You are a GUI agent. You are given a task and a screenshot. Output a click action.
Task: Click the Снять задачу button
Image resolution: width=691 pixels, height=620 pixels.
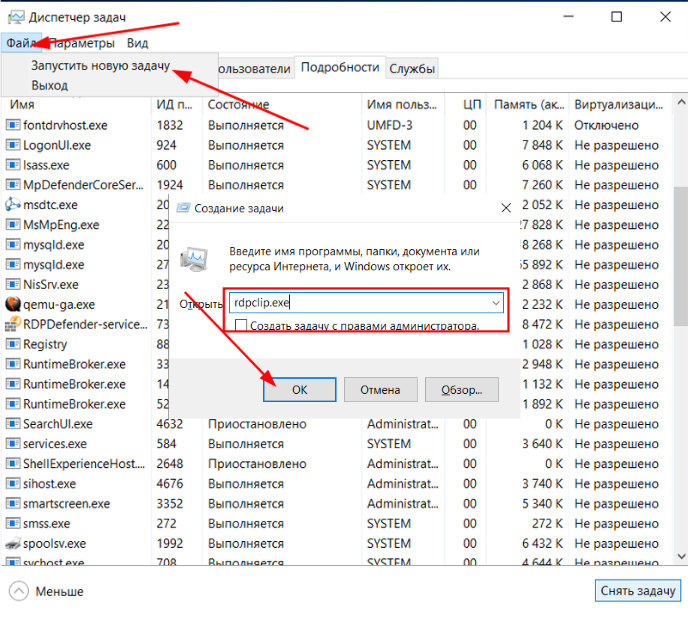637,591
